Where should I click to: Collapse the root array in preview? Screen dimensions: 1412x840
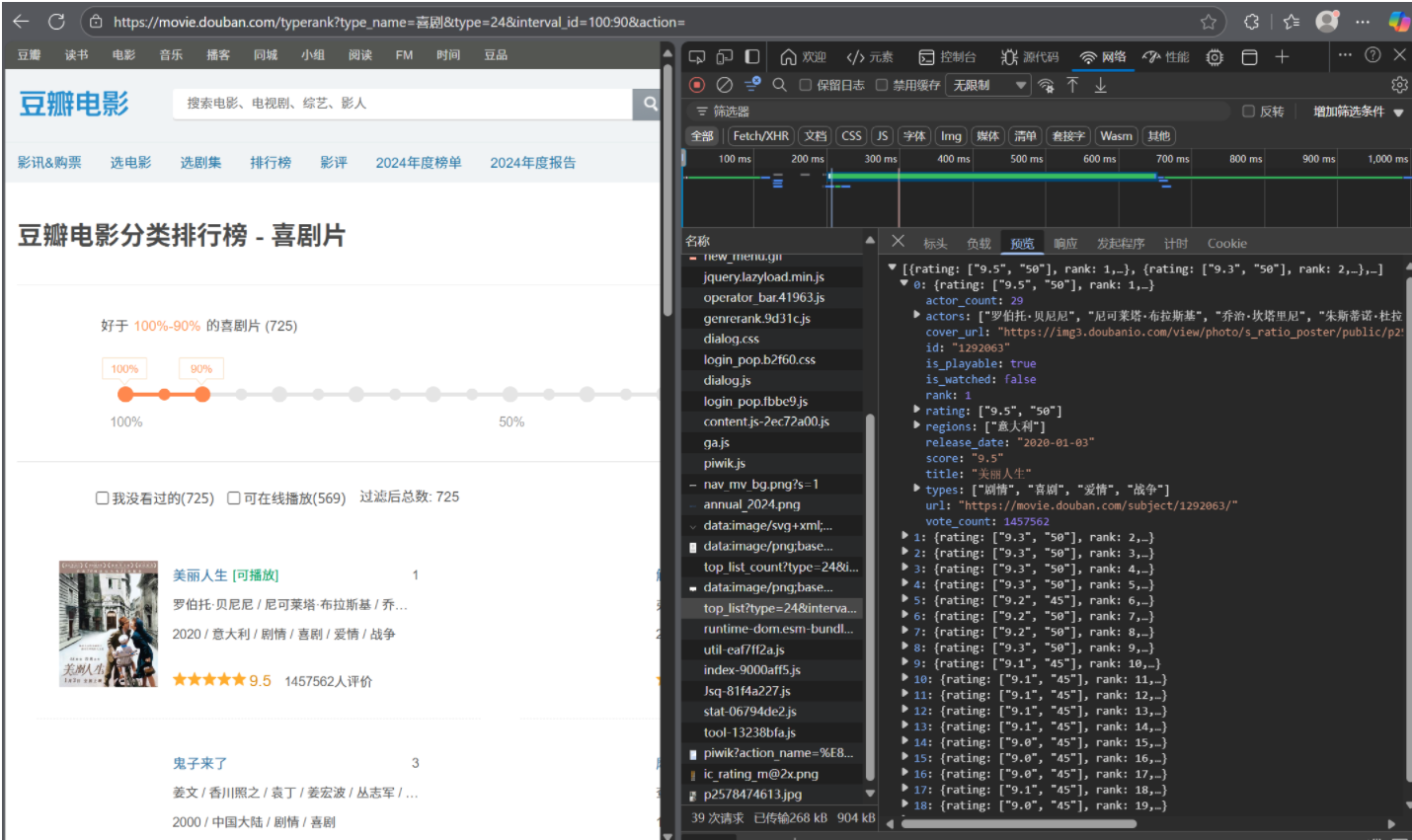893,267
